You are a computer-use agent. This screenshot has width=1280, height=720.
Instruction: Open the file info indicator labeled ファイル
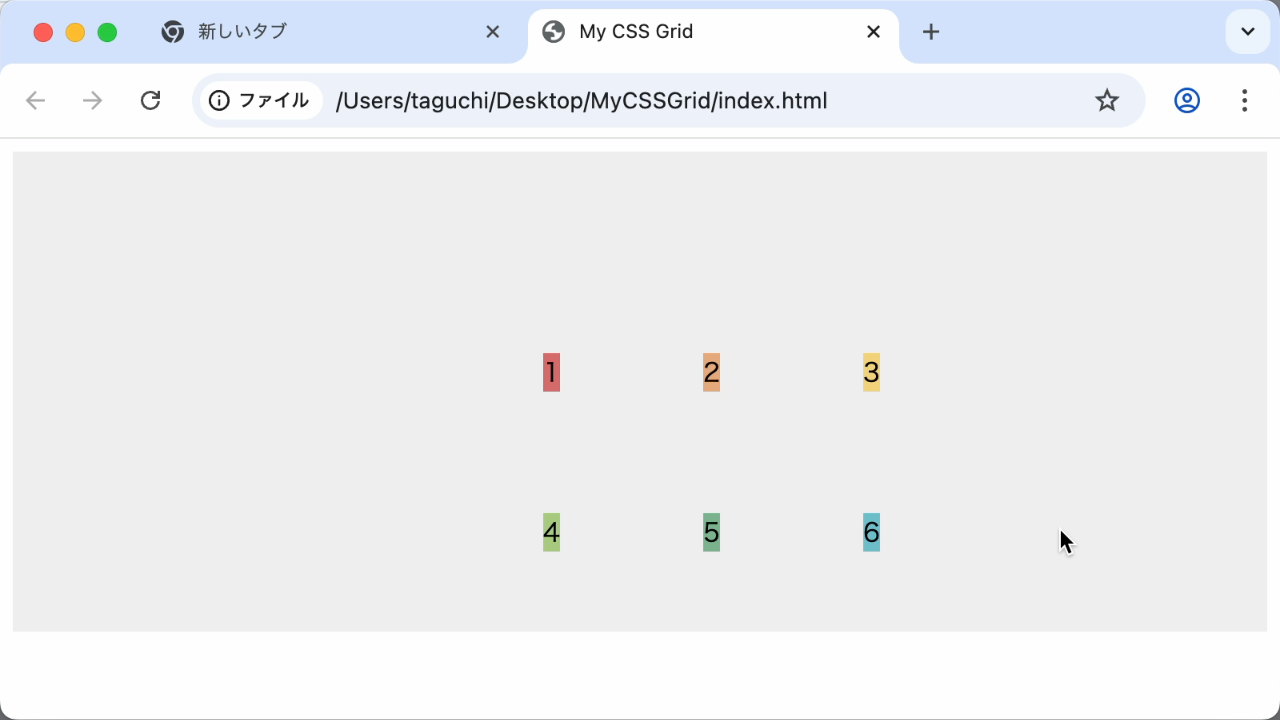[260, 100]
